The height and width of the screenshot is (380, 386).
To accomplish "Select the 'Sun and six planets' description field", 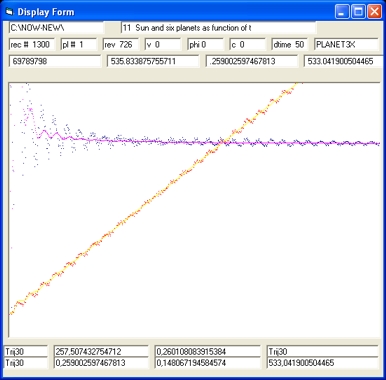I will pos(218,28).
